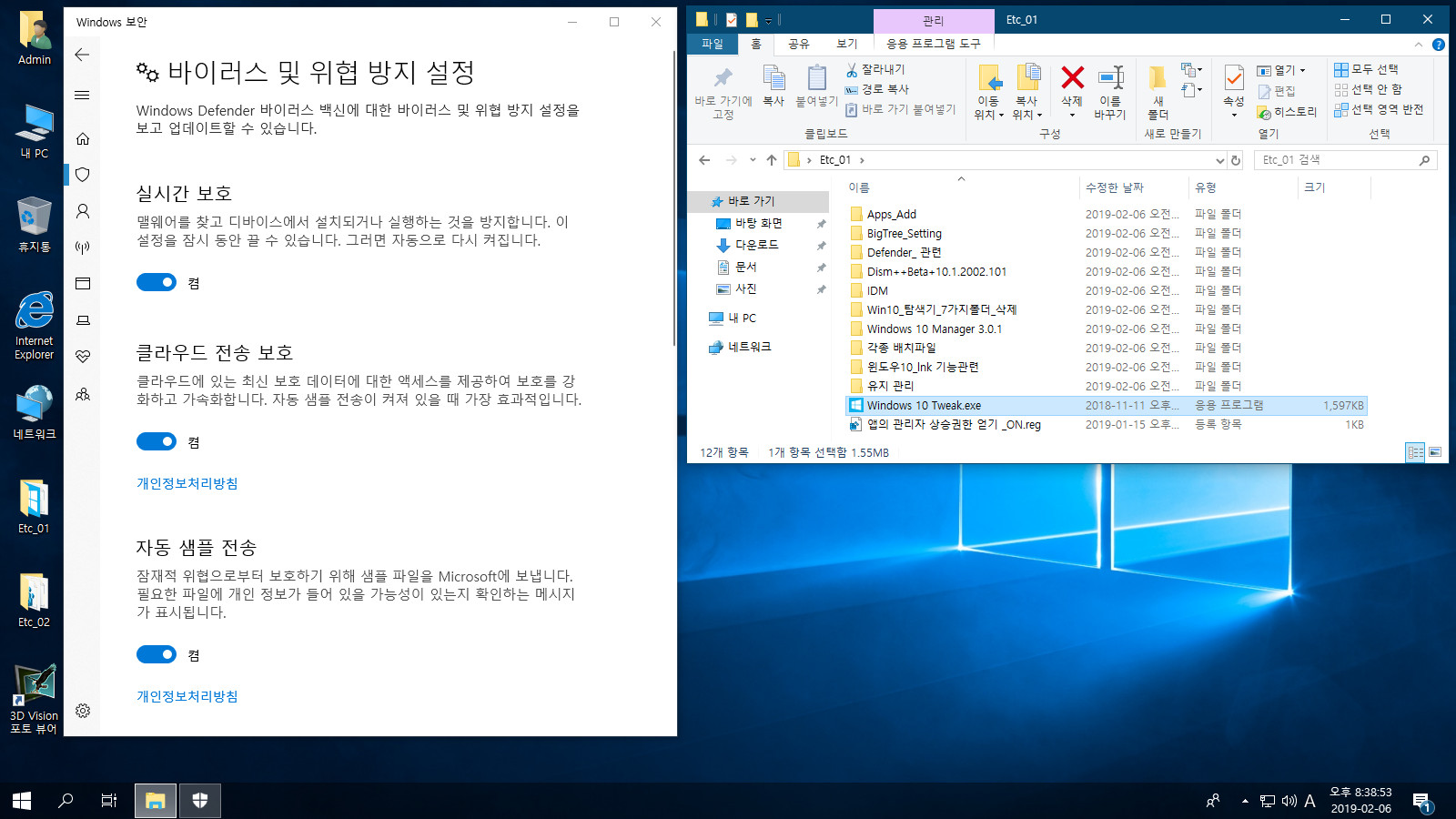
Task: Click the Explorer help question mark icon
Action: tap(1439, 45)
